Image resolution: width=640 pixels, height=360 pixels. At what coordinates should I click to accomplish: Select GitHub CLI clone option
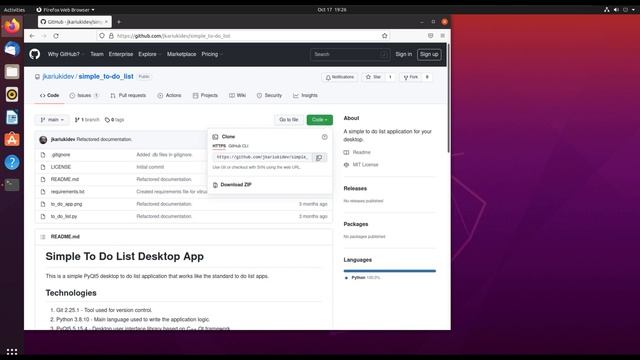coord(238,146)
